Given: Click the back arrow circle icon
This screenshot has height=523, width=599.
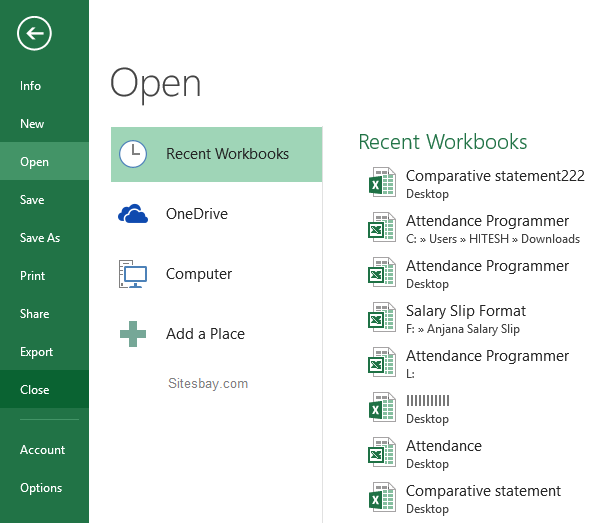Looking at the screenshot, I should [x=34, y=33].
